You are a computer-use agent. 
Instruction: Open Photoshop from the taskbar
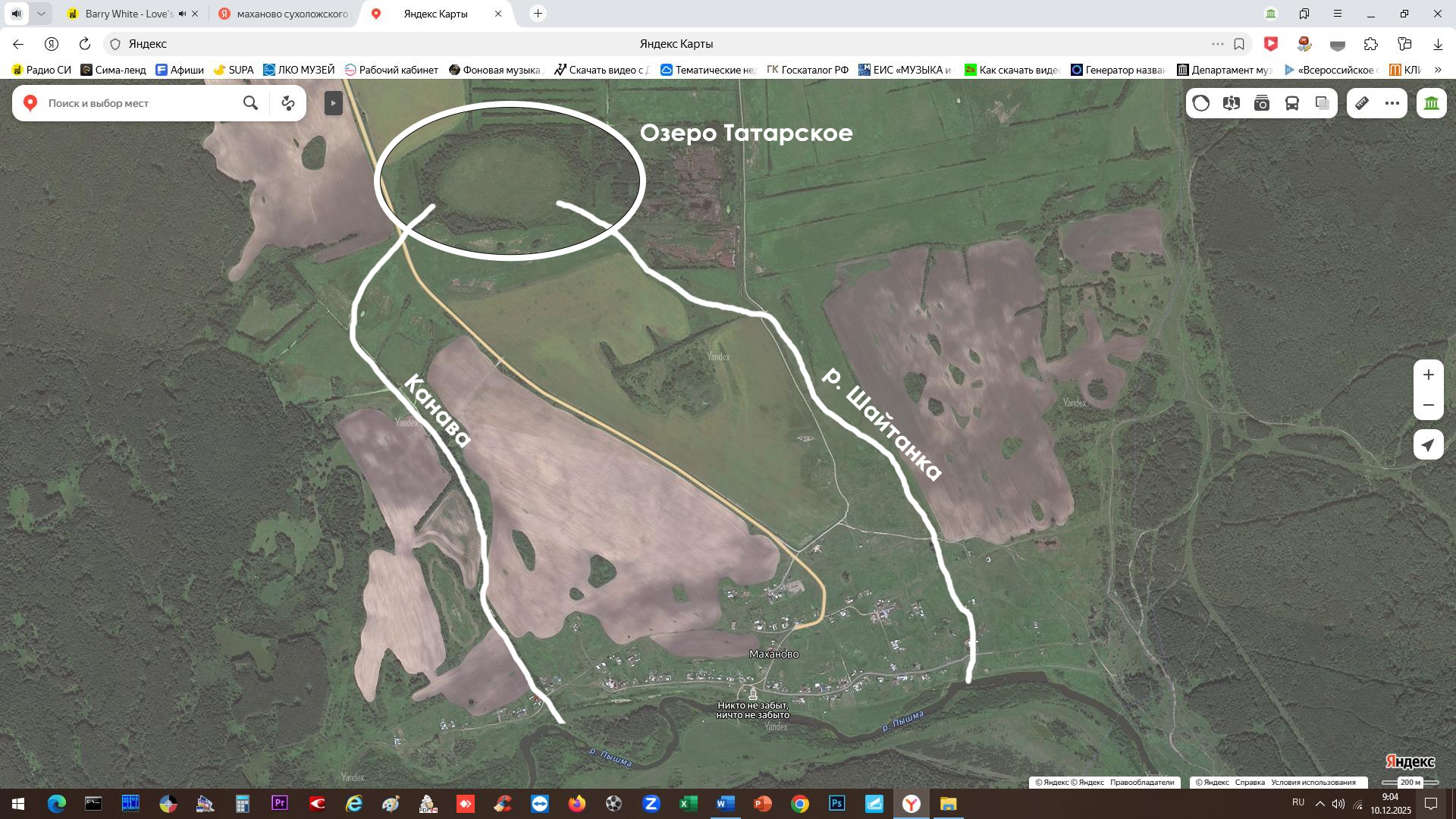[x=837, y=804]
